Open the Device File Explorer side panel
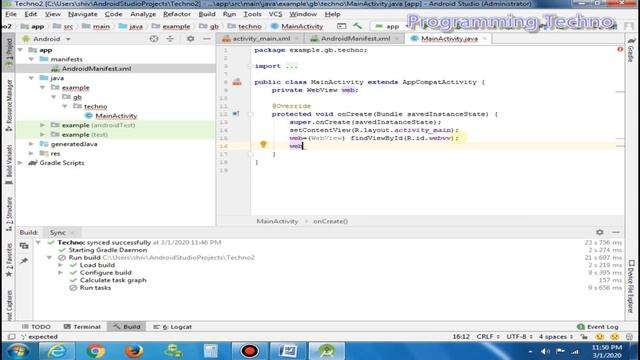Screen dimensions: 640x360 (631, 287)
